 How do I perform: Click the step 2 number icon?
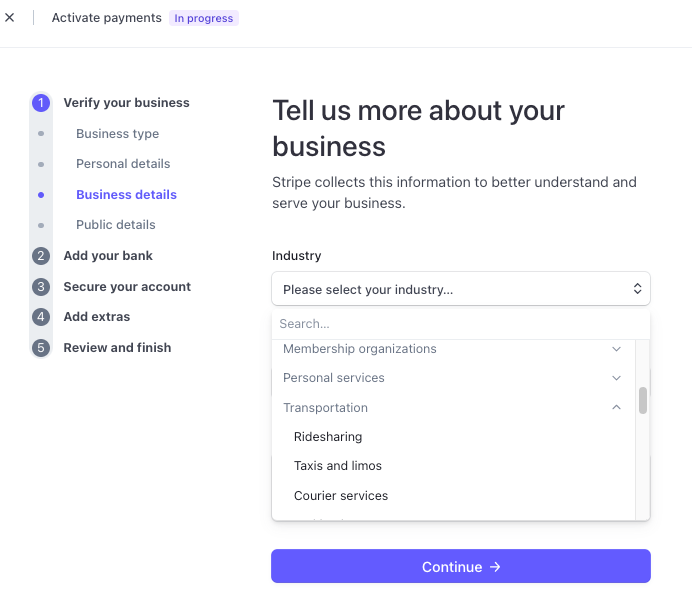pyautogui.click(x=41, y=256)
